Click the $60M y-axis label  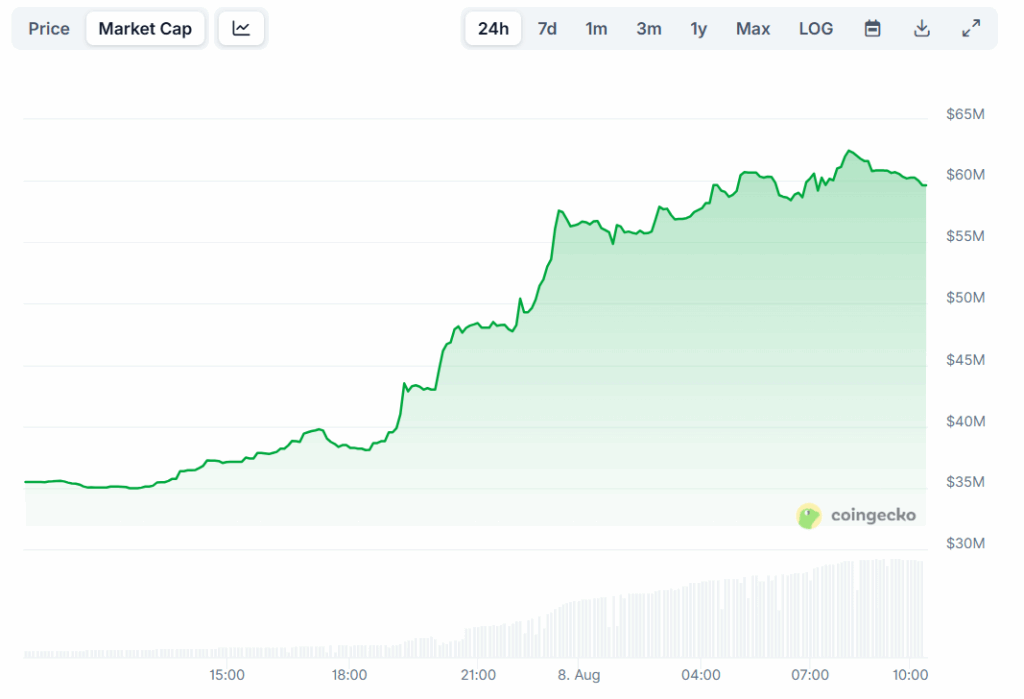[965, 175]
